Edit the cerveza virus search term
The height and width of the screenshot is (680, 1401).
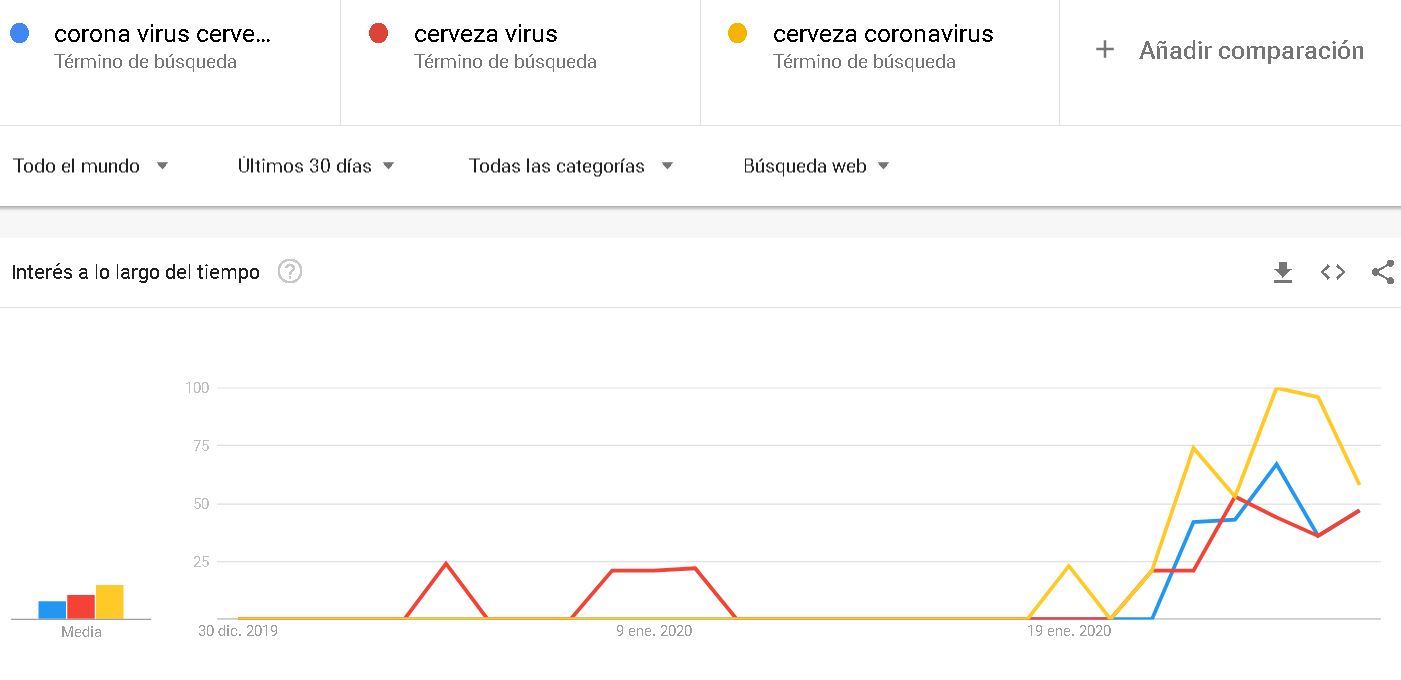click(x=486, y=34)
